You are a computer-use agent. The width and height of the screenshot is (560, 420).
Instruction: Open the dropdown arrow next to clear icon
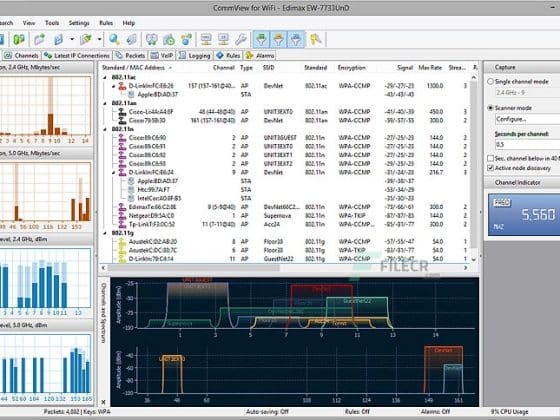point(99,39)
